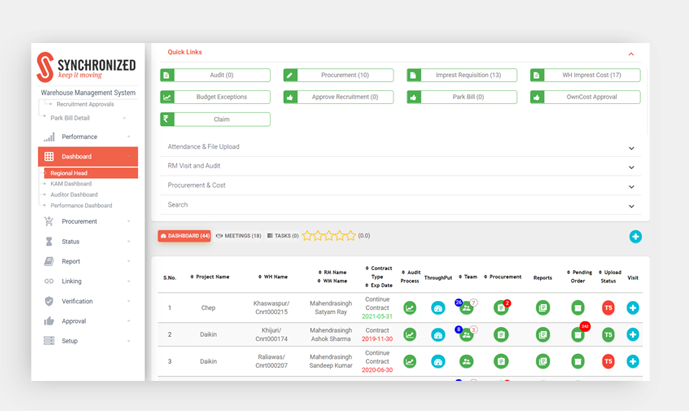This screenshot has height=411, width=689.
Task: Switch to TASKS (0) tab
Action: tap(283, 236)
